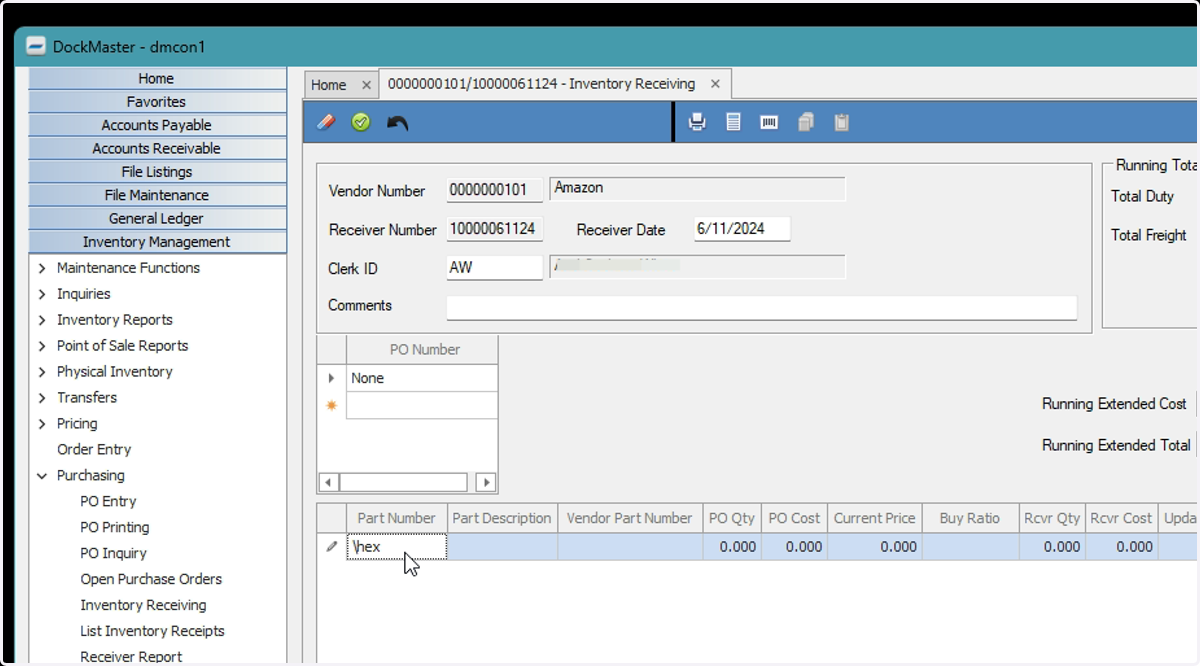Click the eraser icon in the toolbar
Viewport: 1200px width, 666px height.
click(x=326, y=122)
